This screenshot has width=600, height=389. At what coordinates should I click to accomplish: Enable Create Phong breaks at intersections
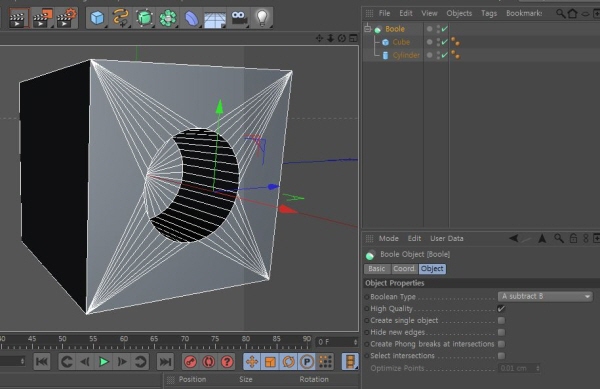pyautogui.click(x=501, y=344)
